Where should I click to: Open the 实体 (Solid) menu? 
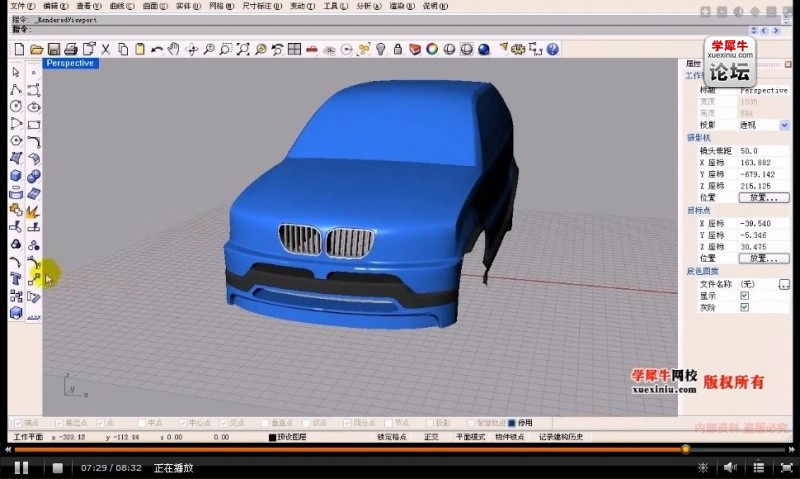188,6
